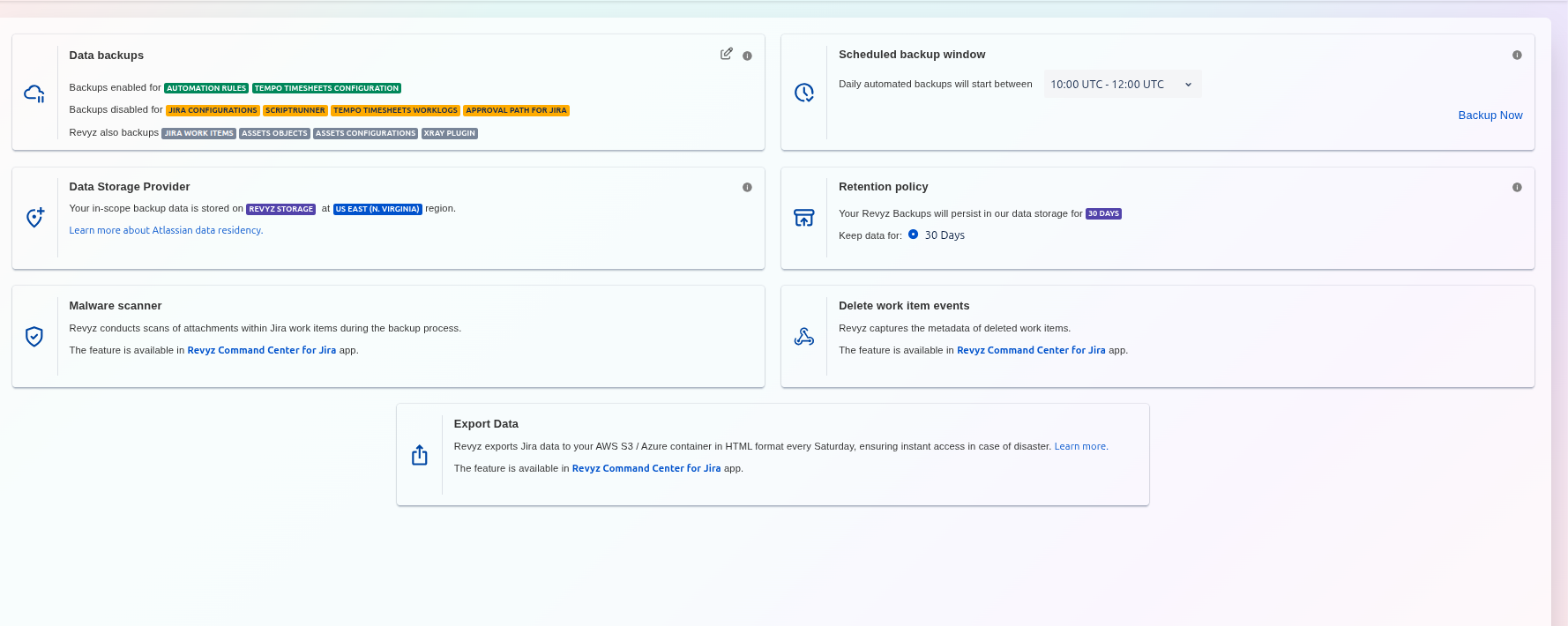Click Learn more link in Export Data
The height and width of the screenshot is (626, 1568).
[x=1081, y=446]
